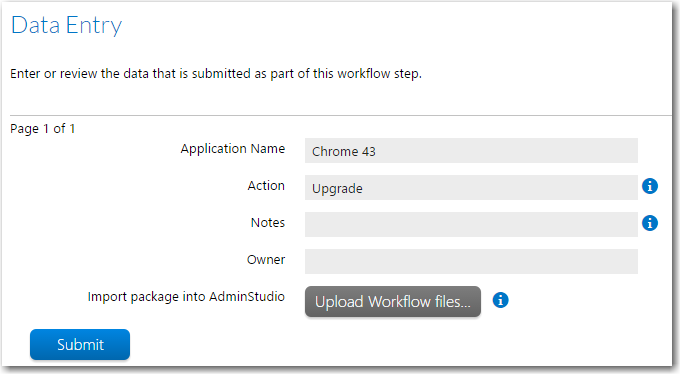Click the Import package into AdminStudio label

[x=186, y=297]
